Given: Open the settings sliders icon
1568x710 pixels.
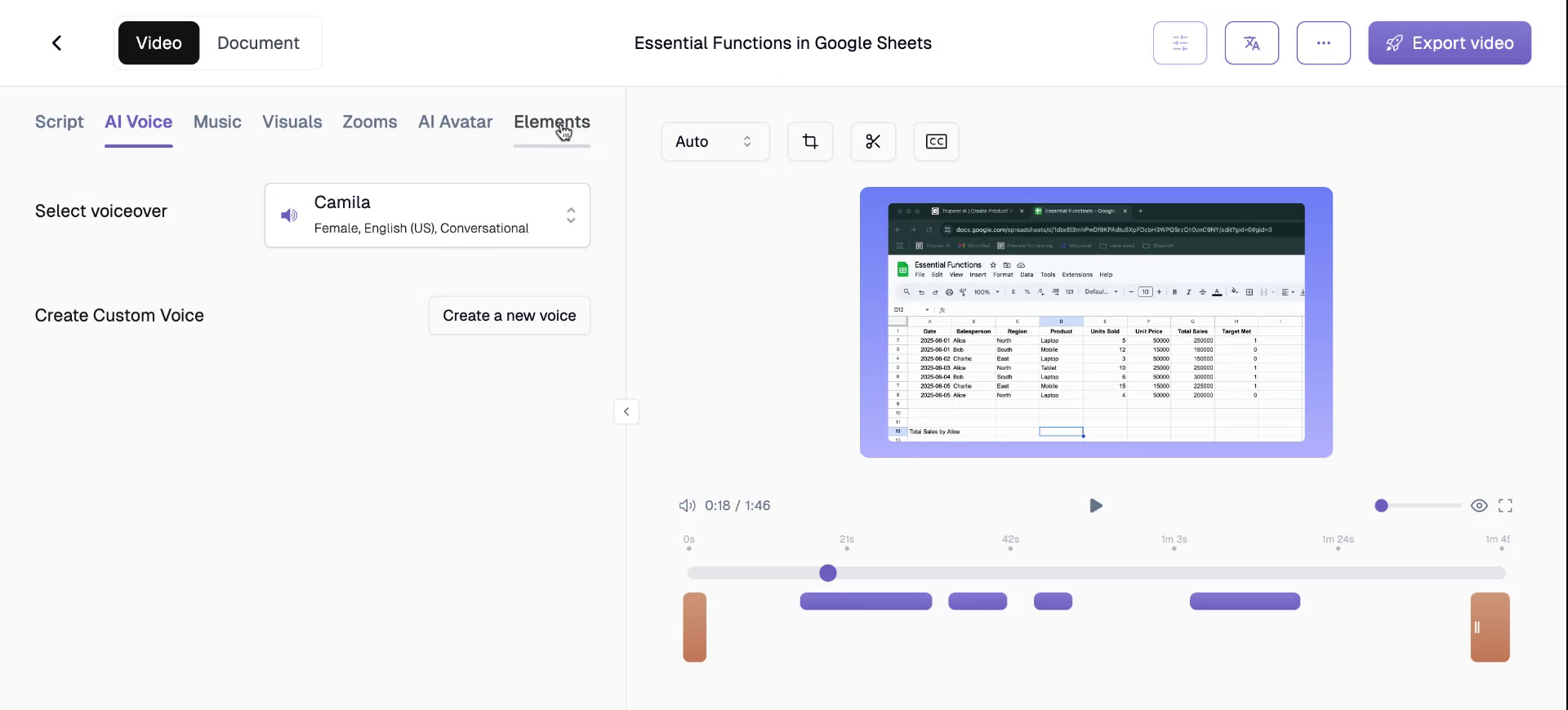Looking at the screenshot, I should pyautogui.click(x=1179, y=43).
